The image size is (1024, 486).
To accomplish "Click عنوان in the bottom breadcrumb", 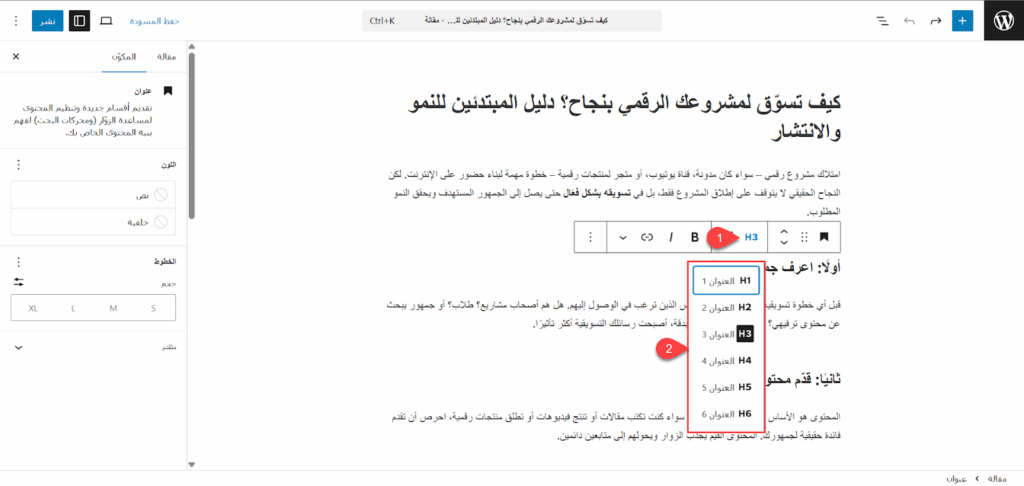I will pos(957,479).
